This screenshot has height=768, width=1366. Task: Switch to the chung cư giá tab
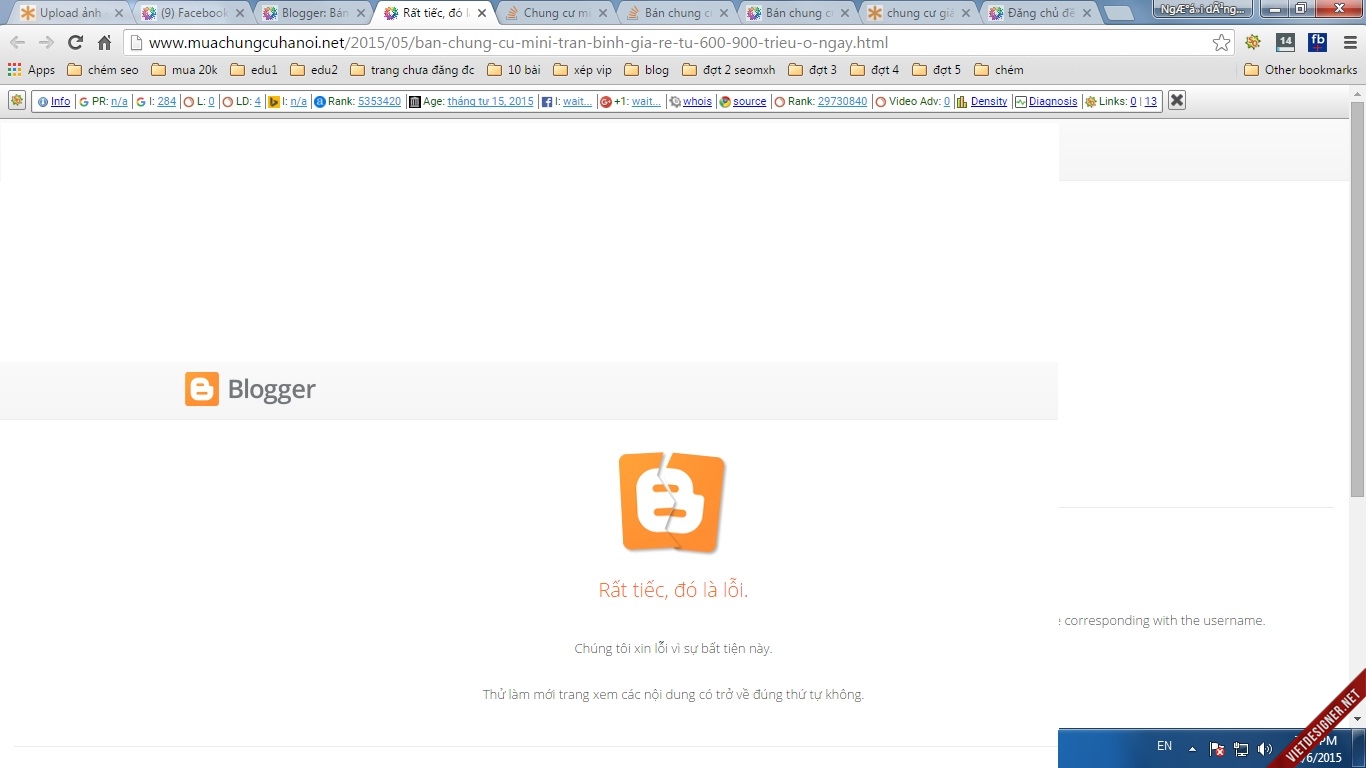click(x=918, y=13)
